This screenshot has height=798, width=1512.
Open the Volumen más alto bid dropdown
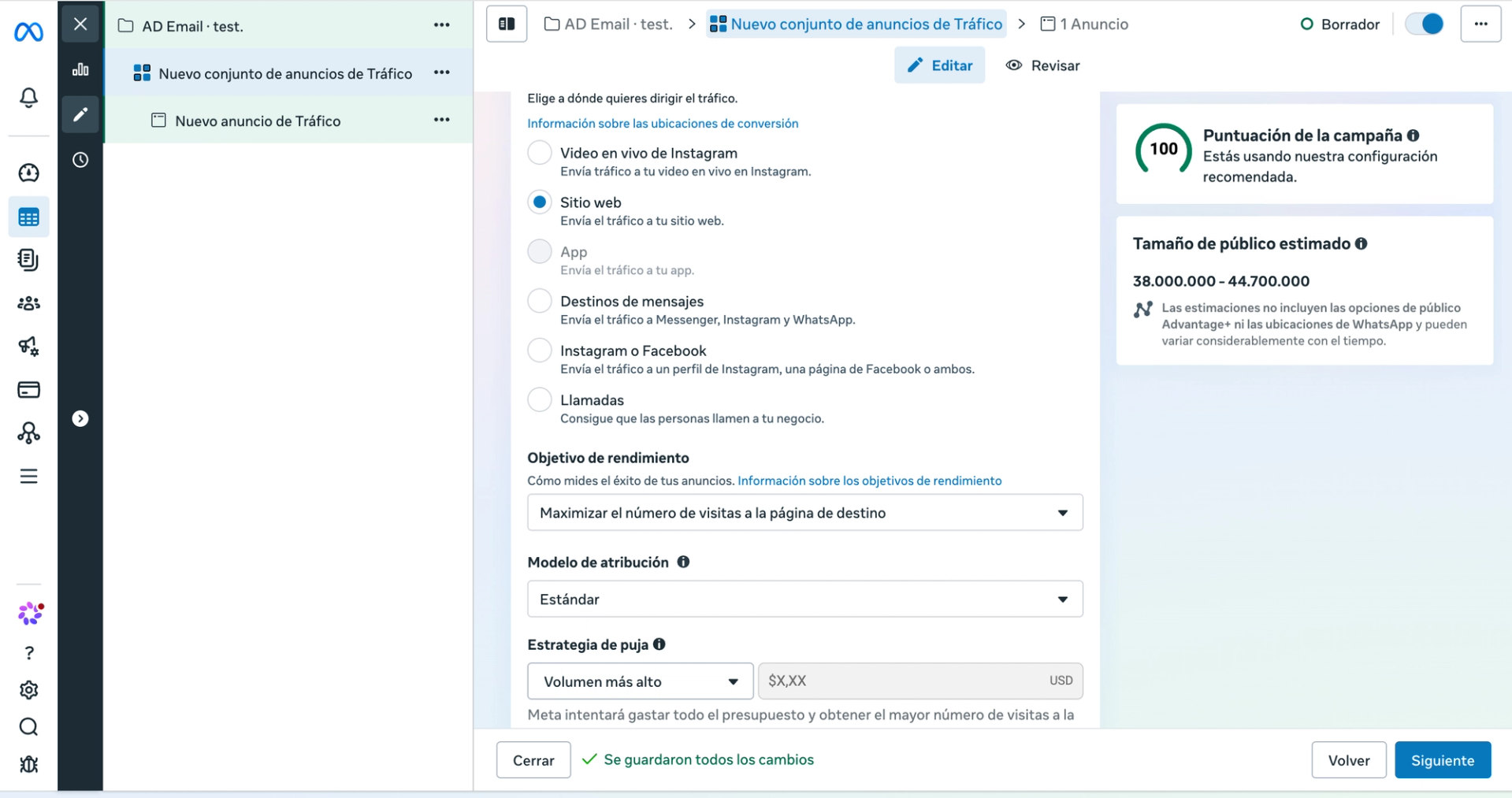tap(640, 681)
